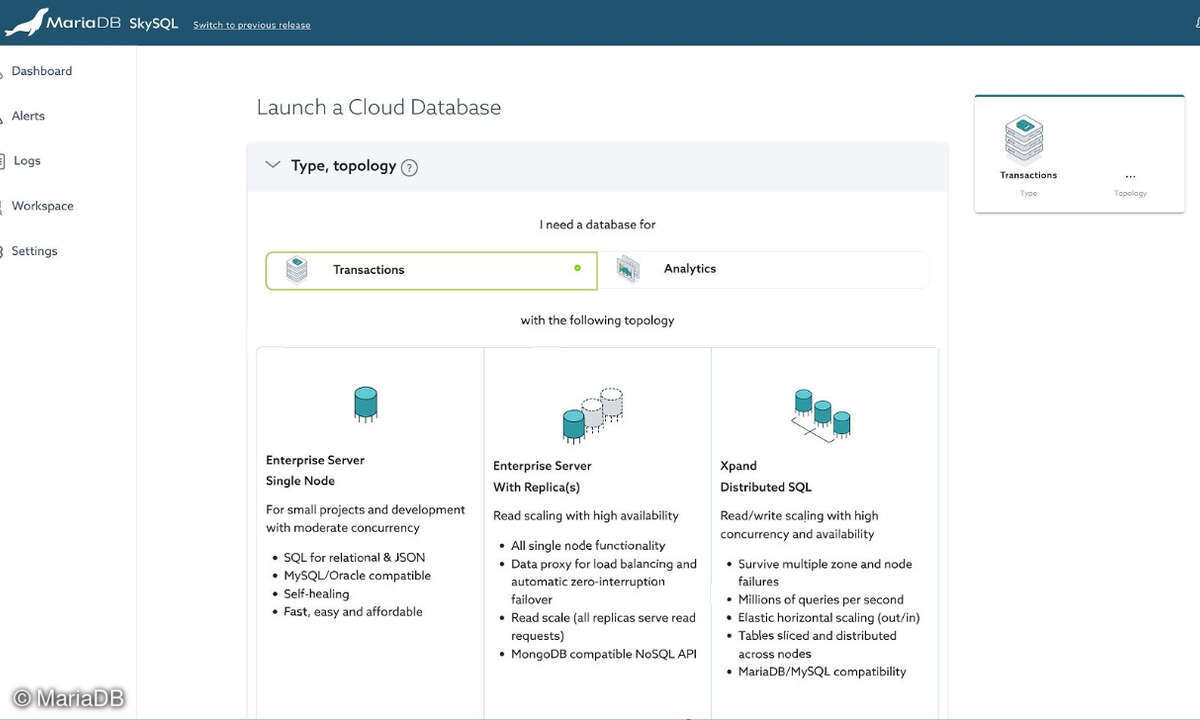Select Enterprise Server Single Node topology

coord(370,532)
